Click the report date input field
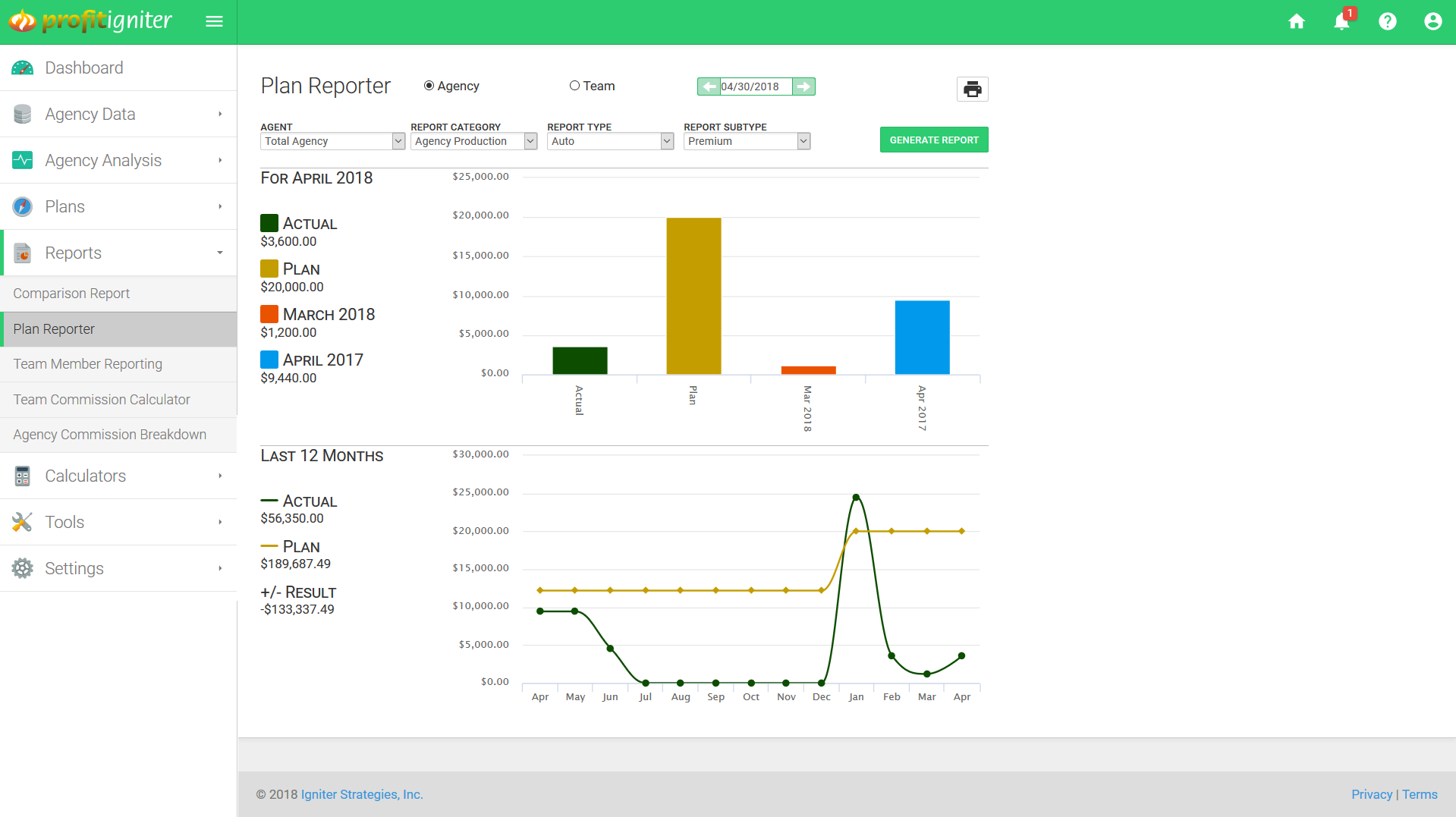 pos(755,86)
